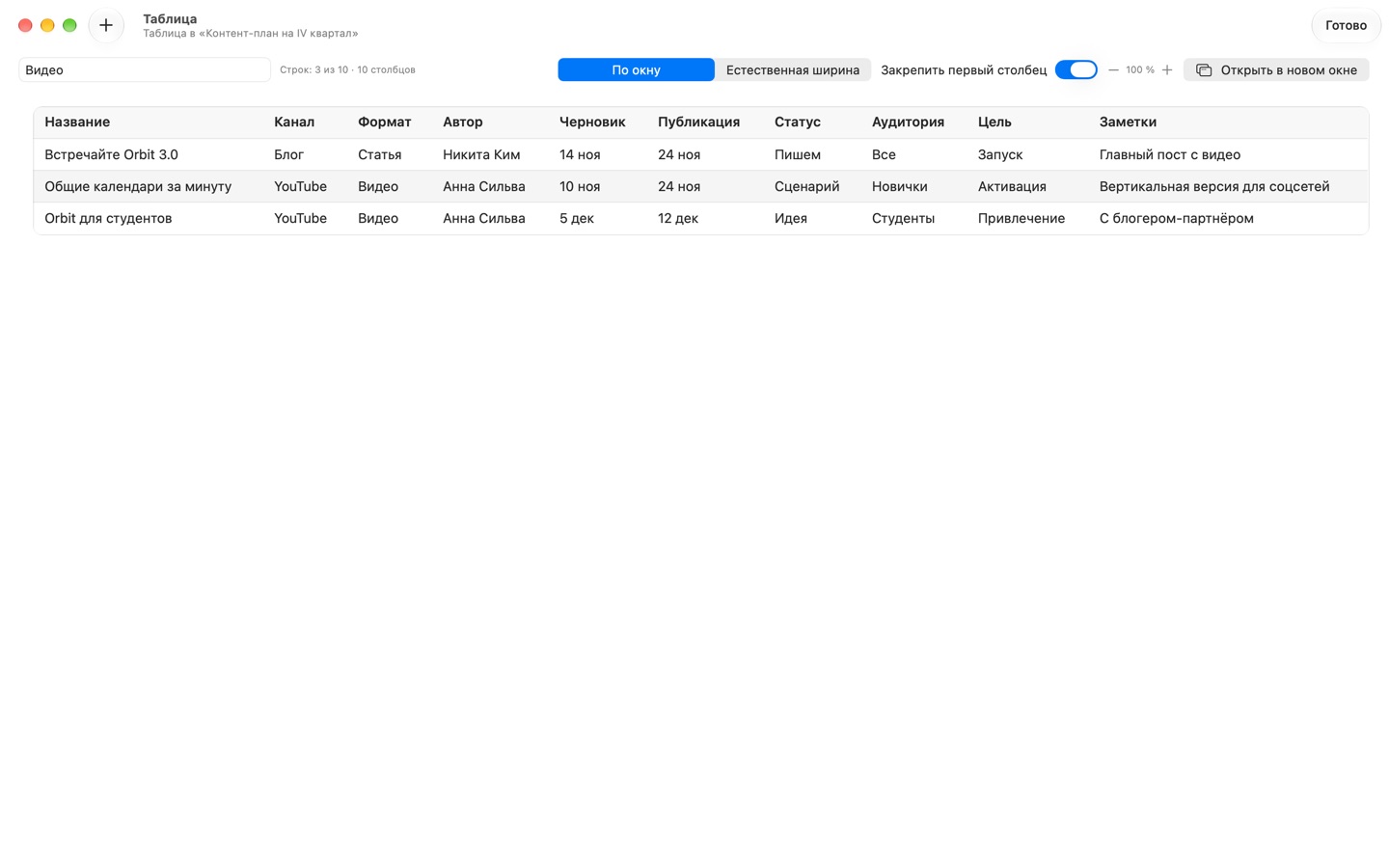Click the Вертикальная версия для соцсетей note

1214,186
